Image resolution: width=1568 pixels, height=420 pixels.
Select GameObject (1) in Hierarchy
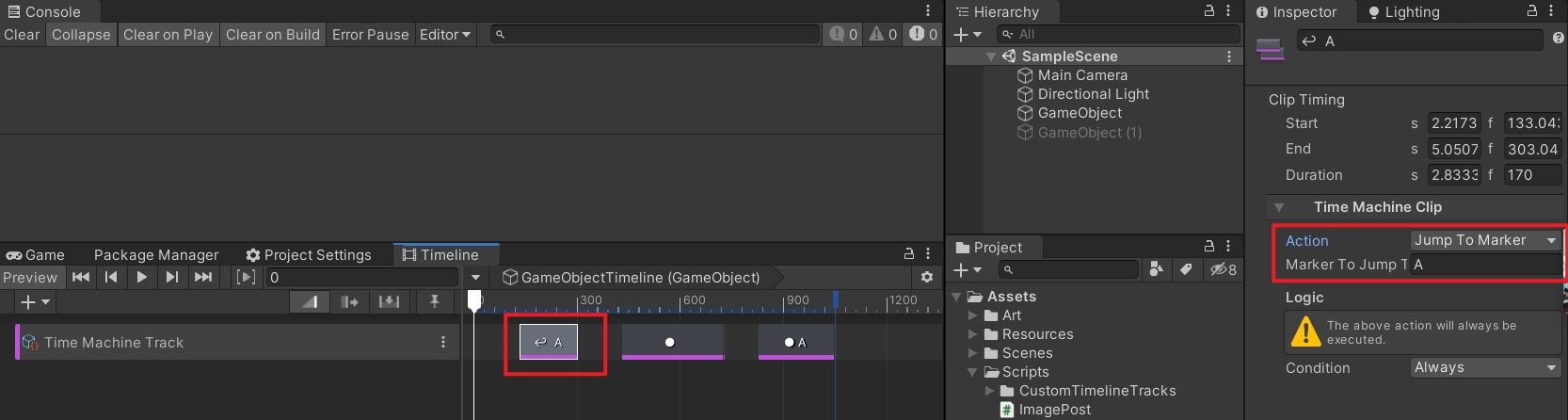point(1090,133)
